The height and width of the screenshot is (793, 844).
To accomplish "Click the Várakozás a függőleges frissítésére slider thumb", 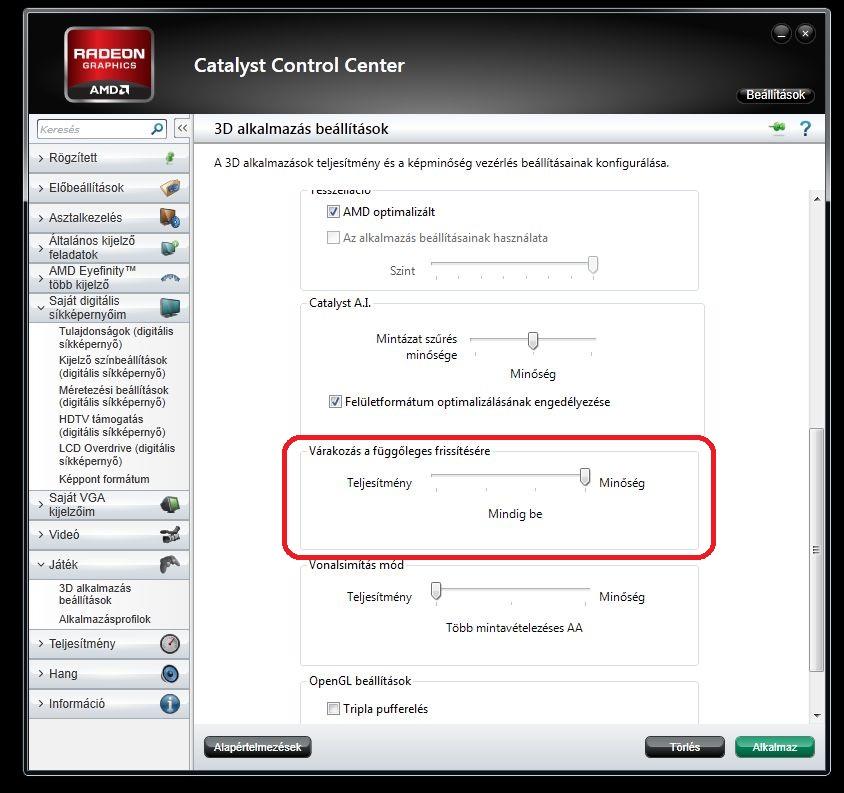I will [x=585, y=477].
